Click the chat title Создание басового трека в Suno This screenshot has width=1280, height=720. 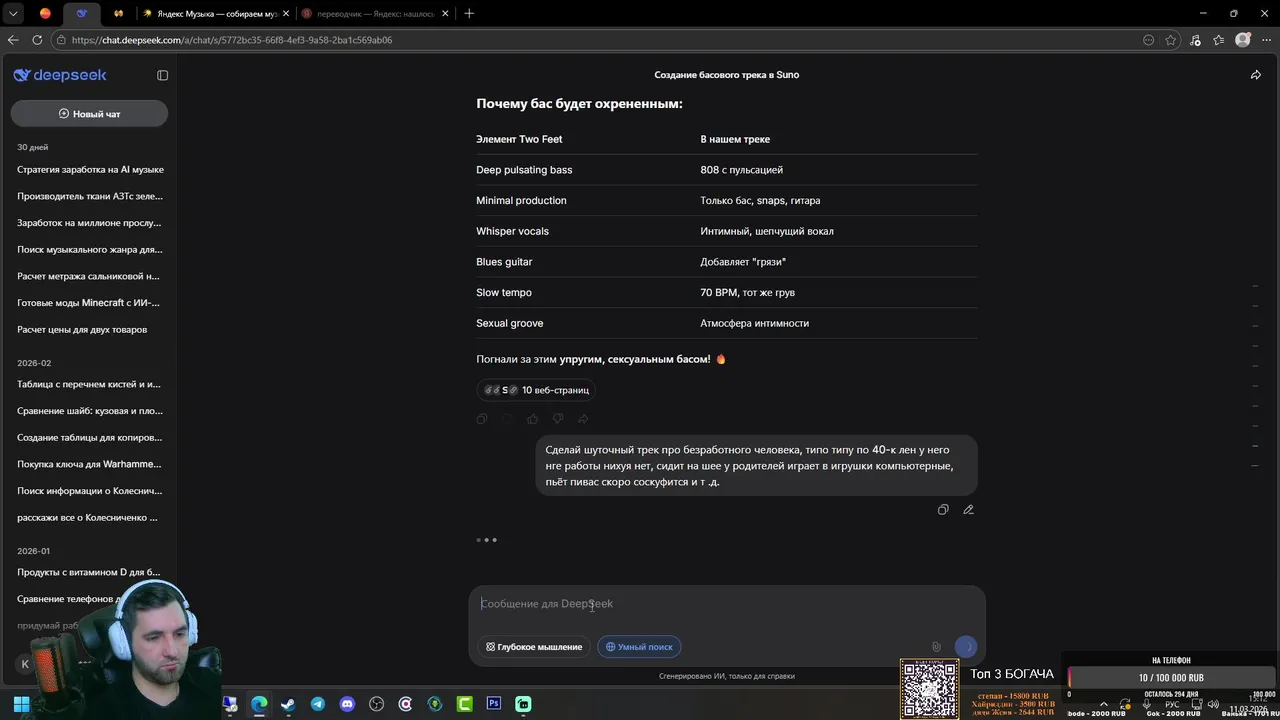(x=727, y=75)
